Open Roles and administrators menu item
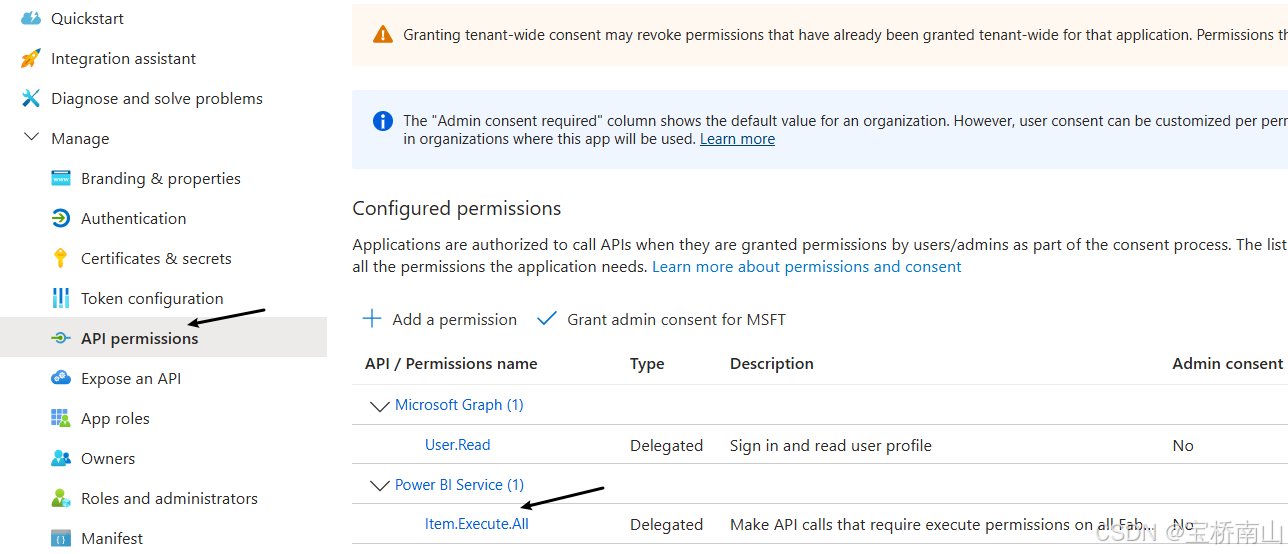This screenshot has width=1288, height=554. pyautogui.click(x=169, y=498)
